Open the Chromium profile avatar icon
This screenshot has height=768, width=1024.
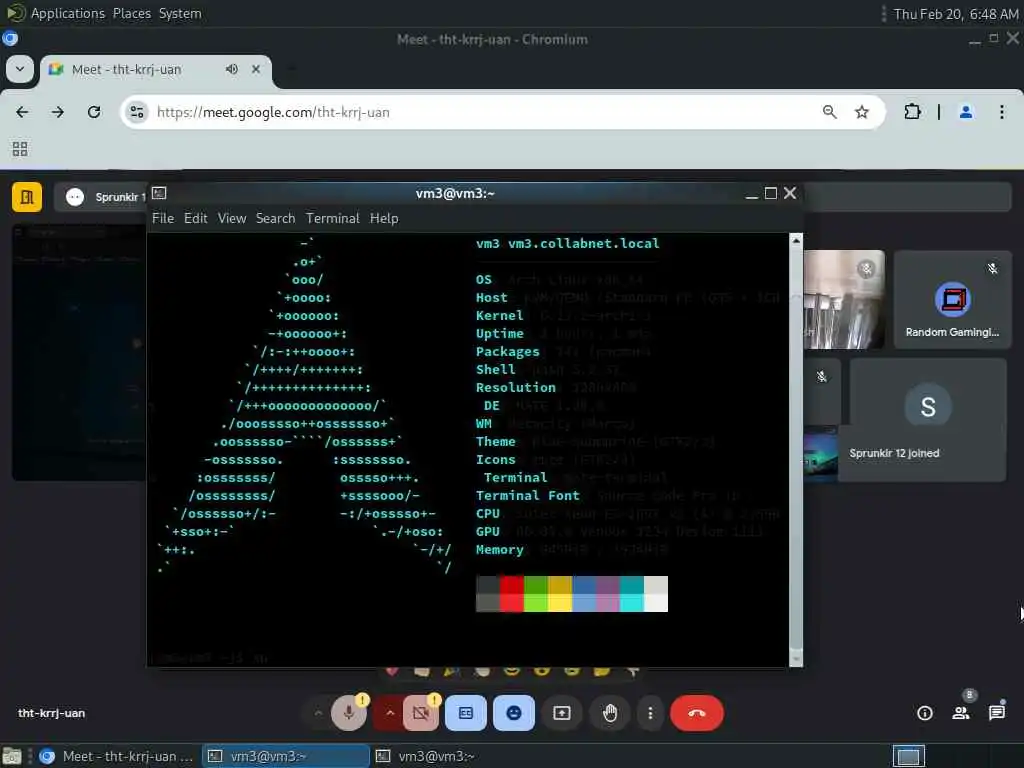(x=966, y=112)
